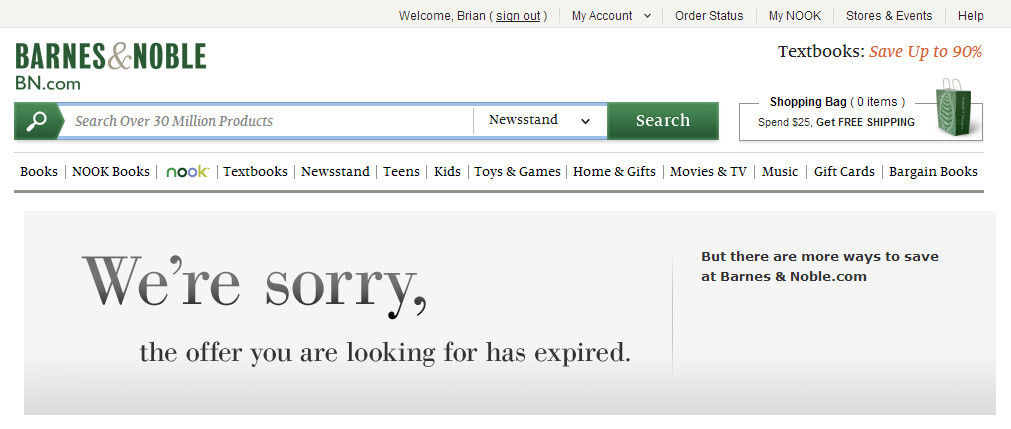Screen dimensions: 1011x429
Task: Select the Books menu item
Action: click(x=39, y=172)
